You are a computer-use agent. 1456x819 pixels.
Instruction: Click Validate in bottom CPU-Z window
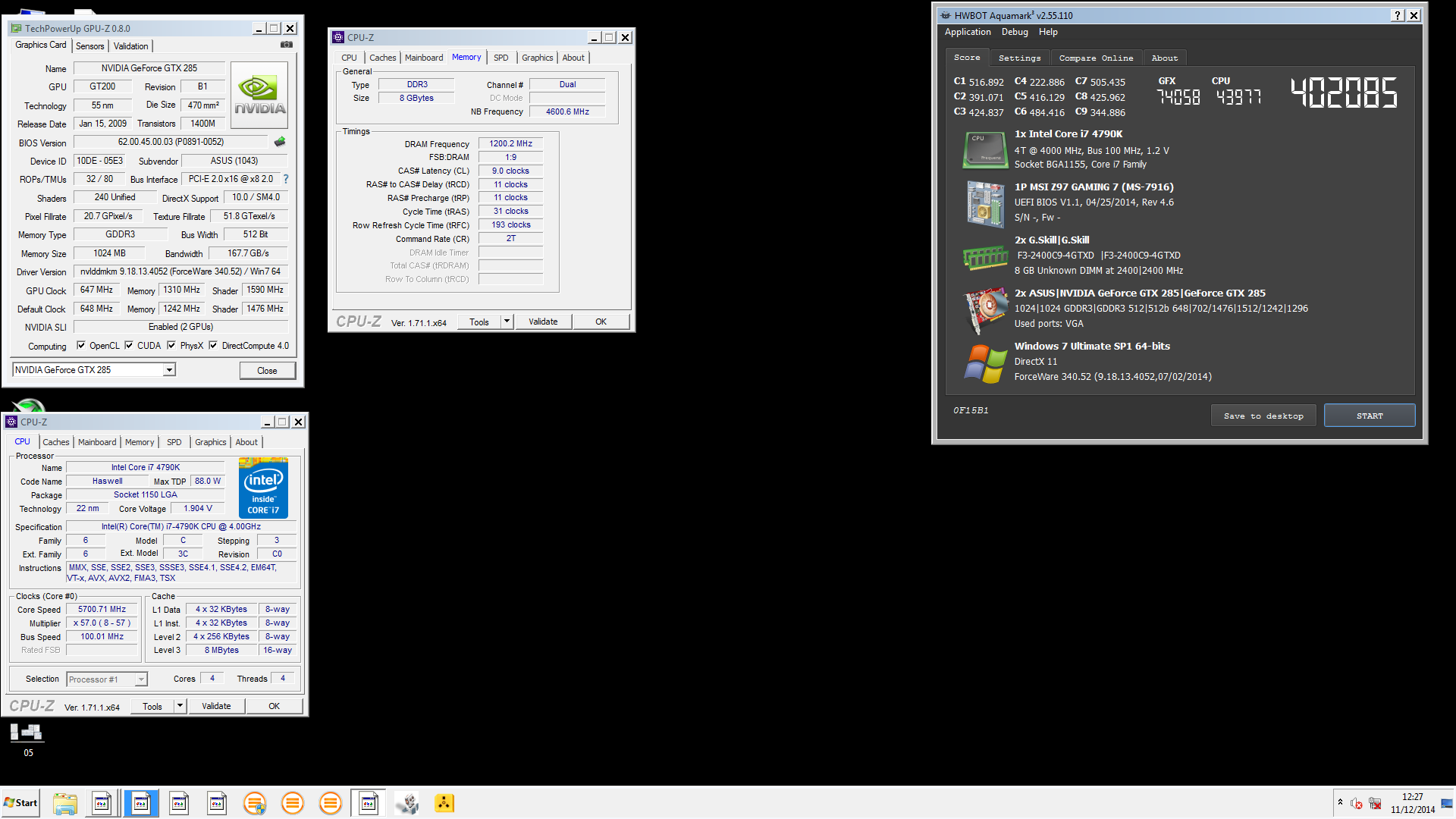click(216, 706)
